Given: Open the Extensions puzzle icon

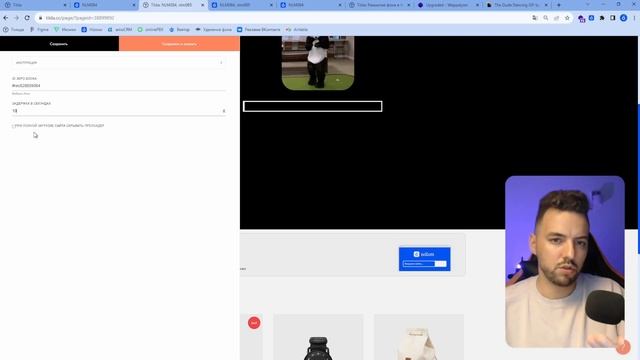Looking at the screenshot, I should pos(602,18).
